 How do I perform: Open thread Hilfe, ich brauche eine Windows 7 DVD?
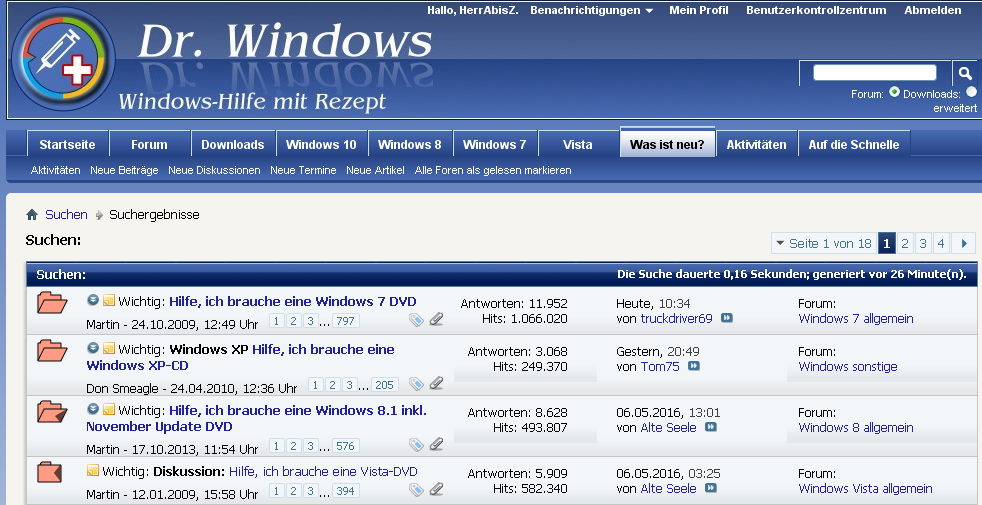292,301
